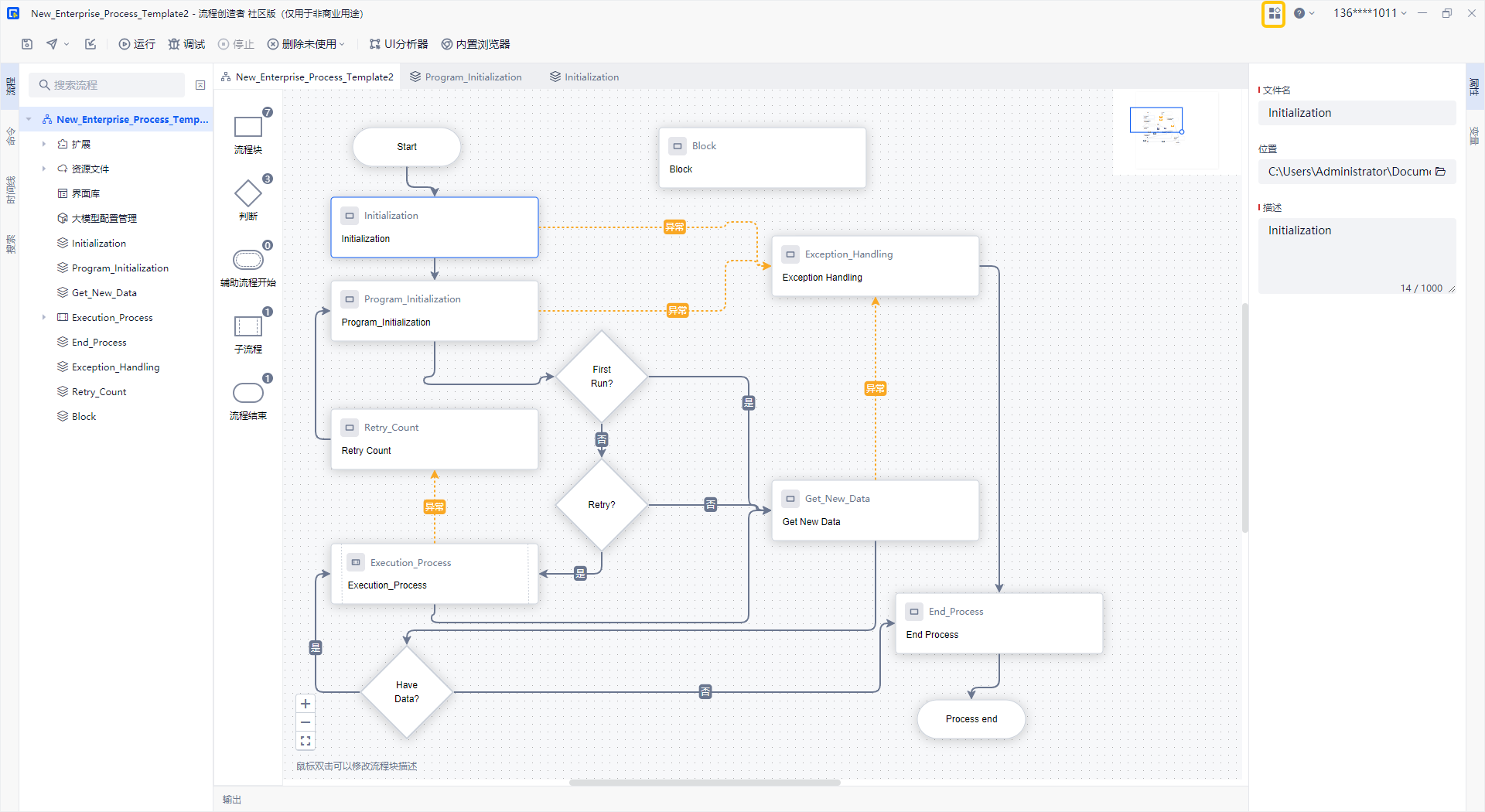Select the 子流程 subprocess shape in the palette
Screen dimensions: 1485x812
click(248, 326)
